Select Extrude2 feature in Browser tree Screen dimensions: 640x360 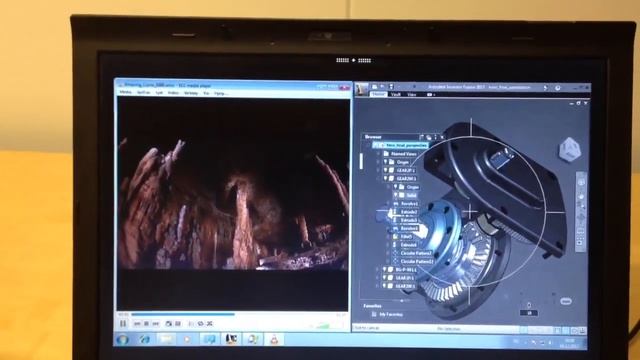pyautogui.click(x=409, y=212)
